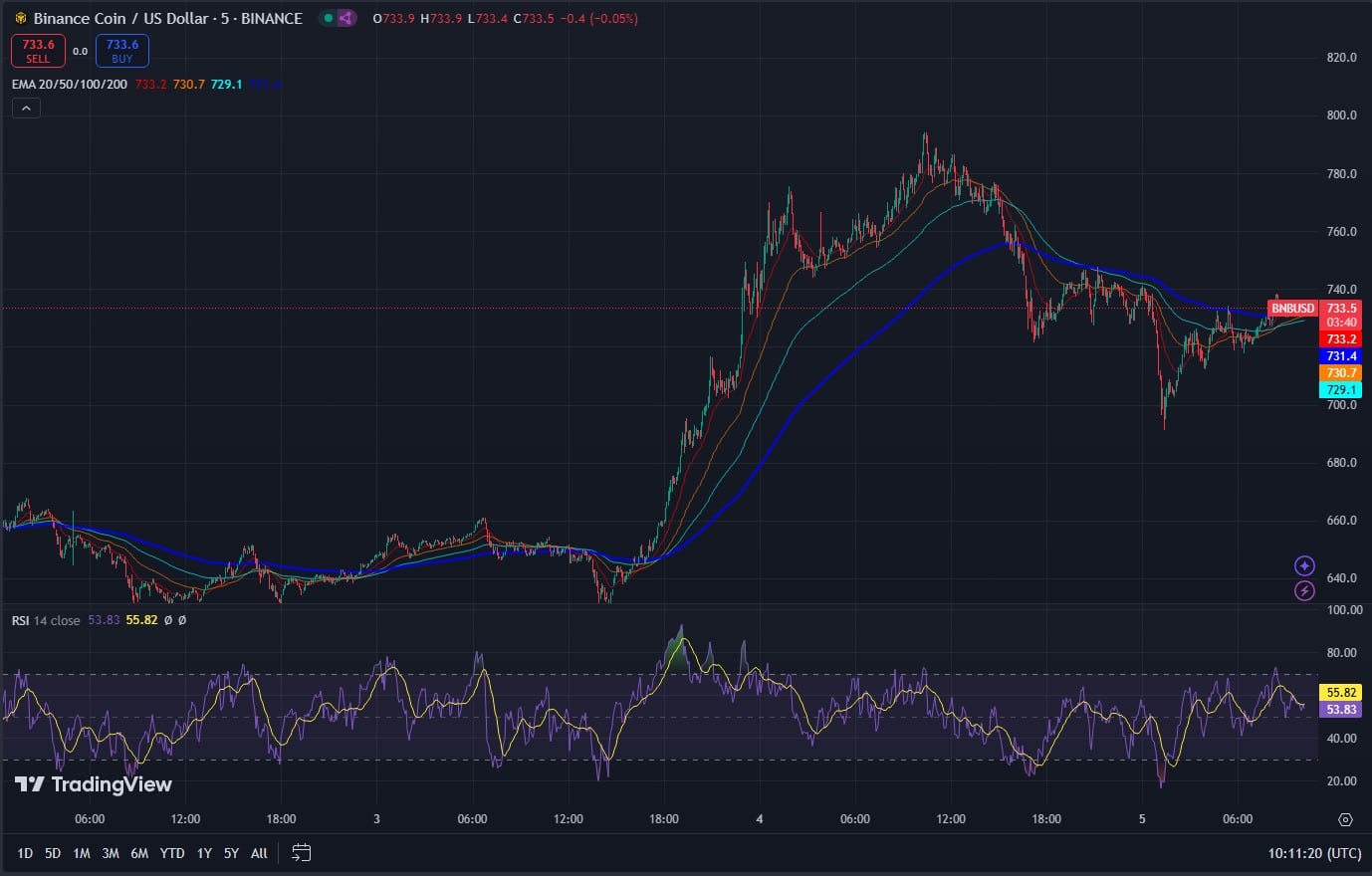The height and width of the screenshot is (876, 1372).
Task: Click the 733.6 BUY button
Action: click(x=122, y=51)
